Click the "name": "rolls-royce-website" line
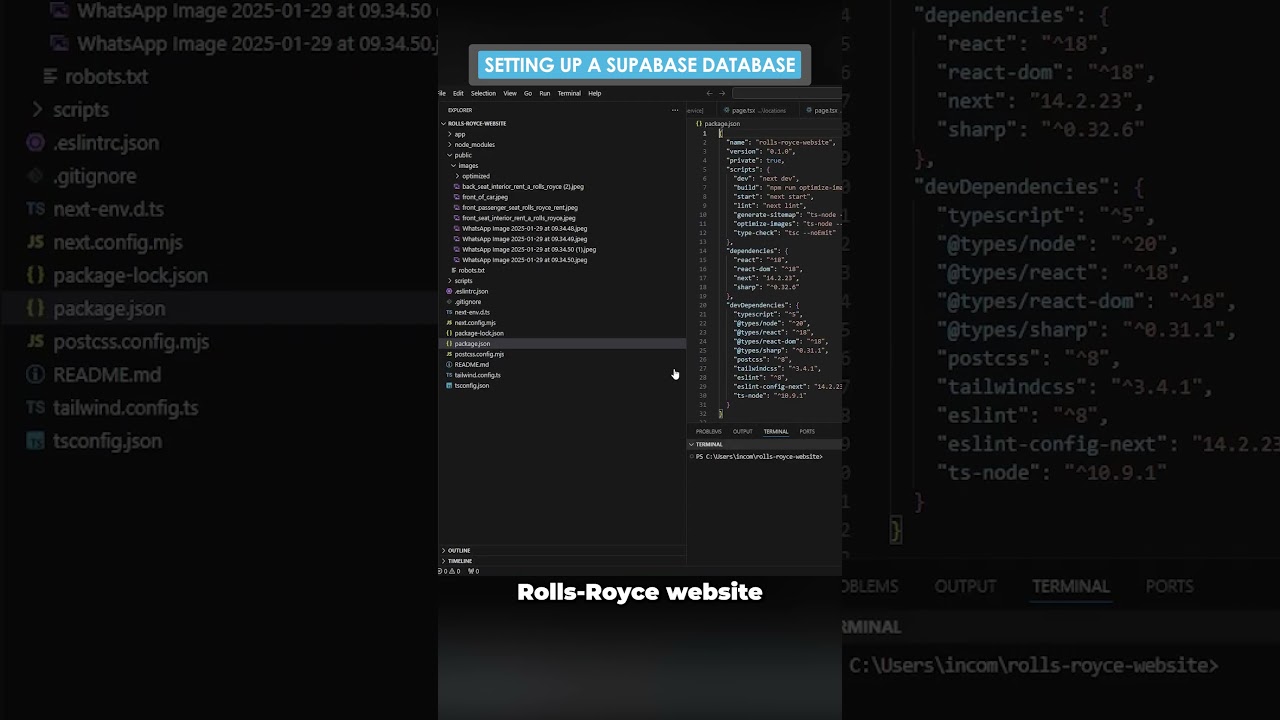Screen dimensions: 1280x720 [781, 143]
